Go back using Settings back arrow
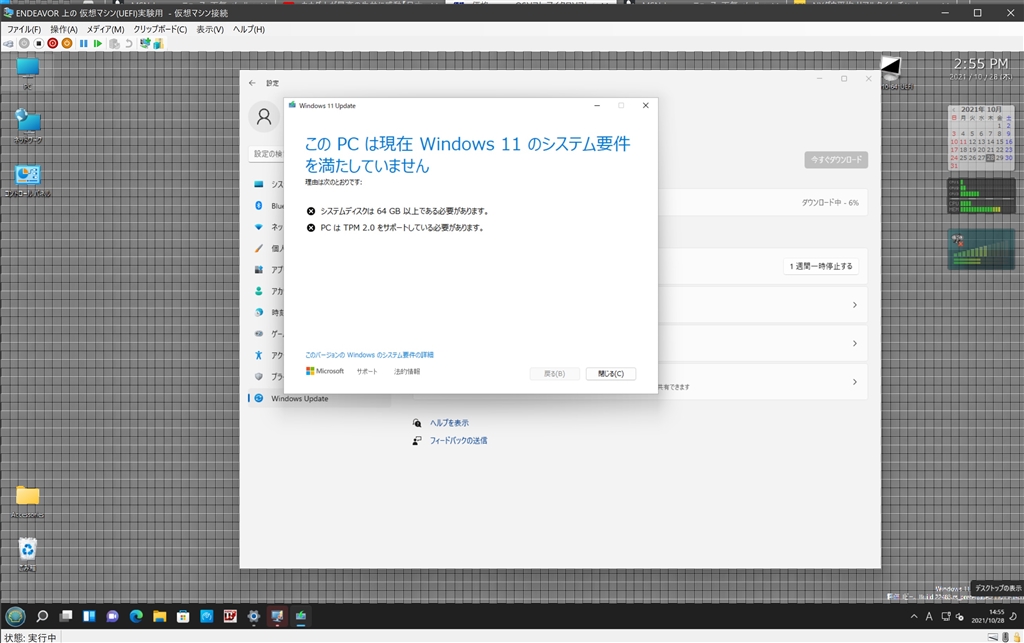 [252, 83]
